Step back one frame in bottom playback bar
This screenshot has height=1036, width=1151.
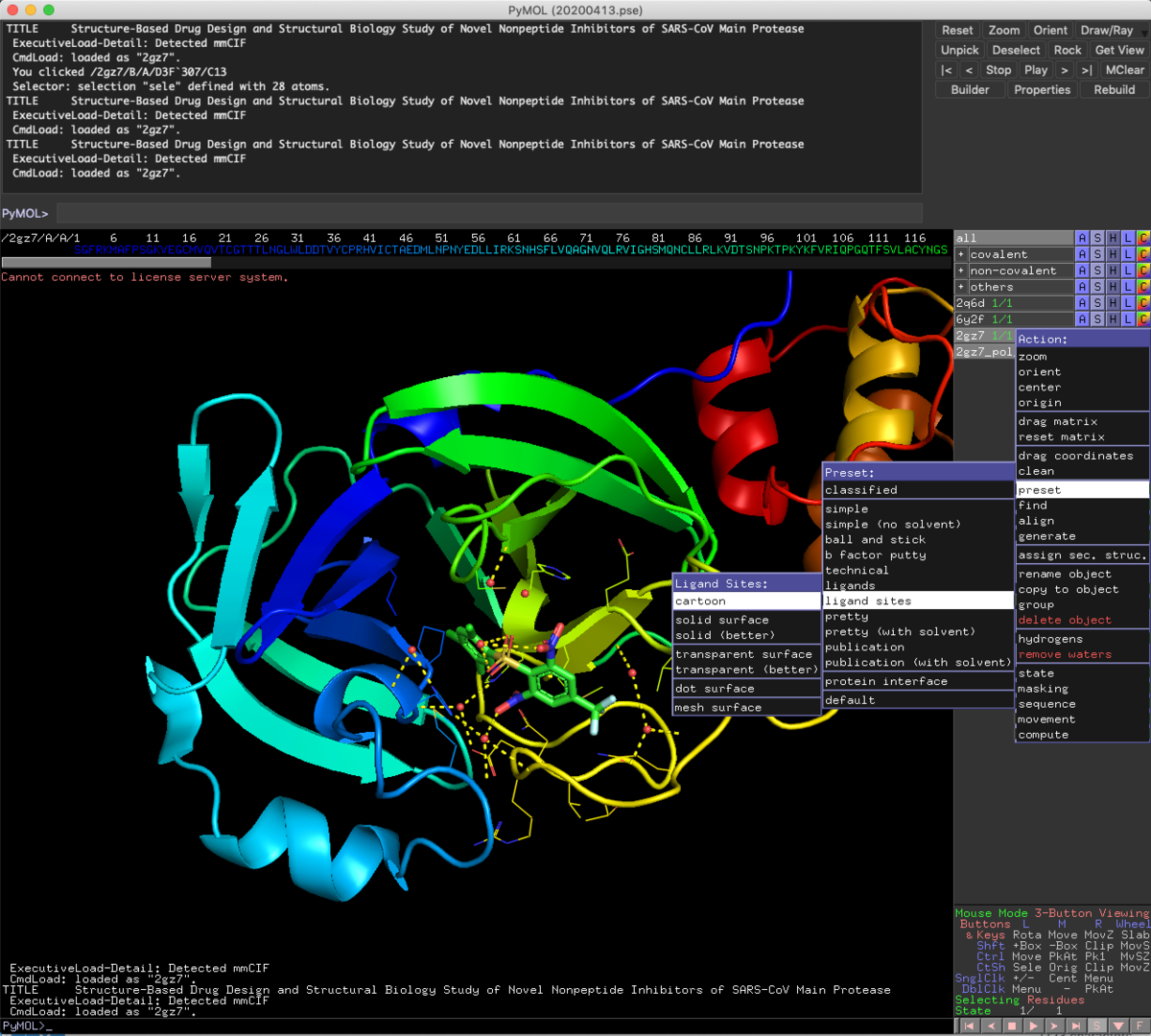991,1025
